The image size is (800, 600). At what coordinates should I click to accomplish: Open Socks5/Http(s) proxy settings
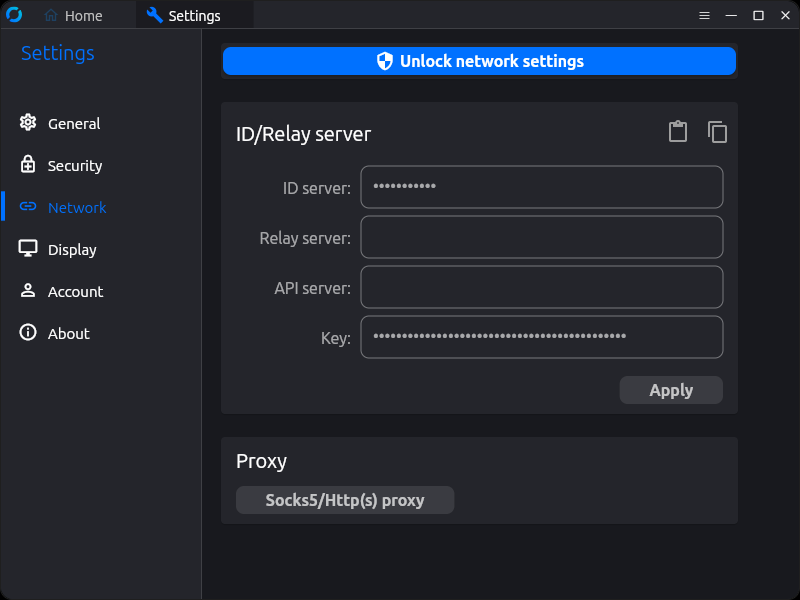pyautogui.click(x=345, y=500)
